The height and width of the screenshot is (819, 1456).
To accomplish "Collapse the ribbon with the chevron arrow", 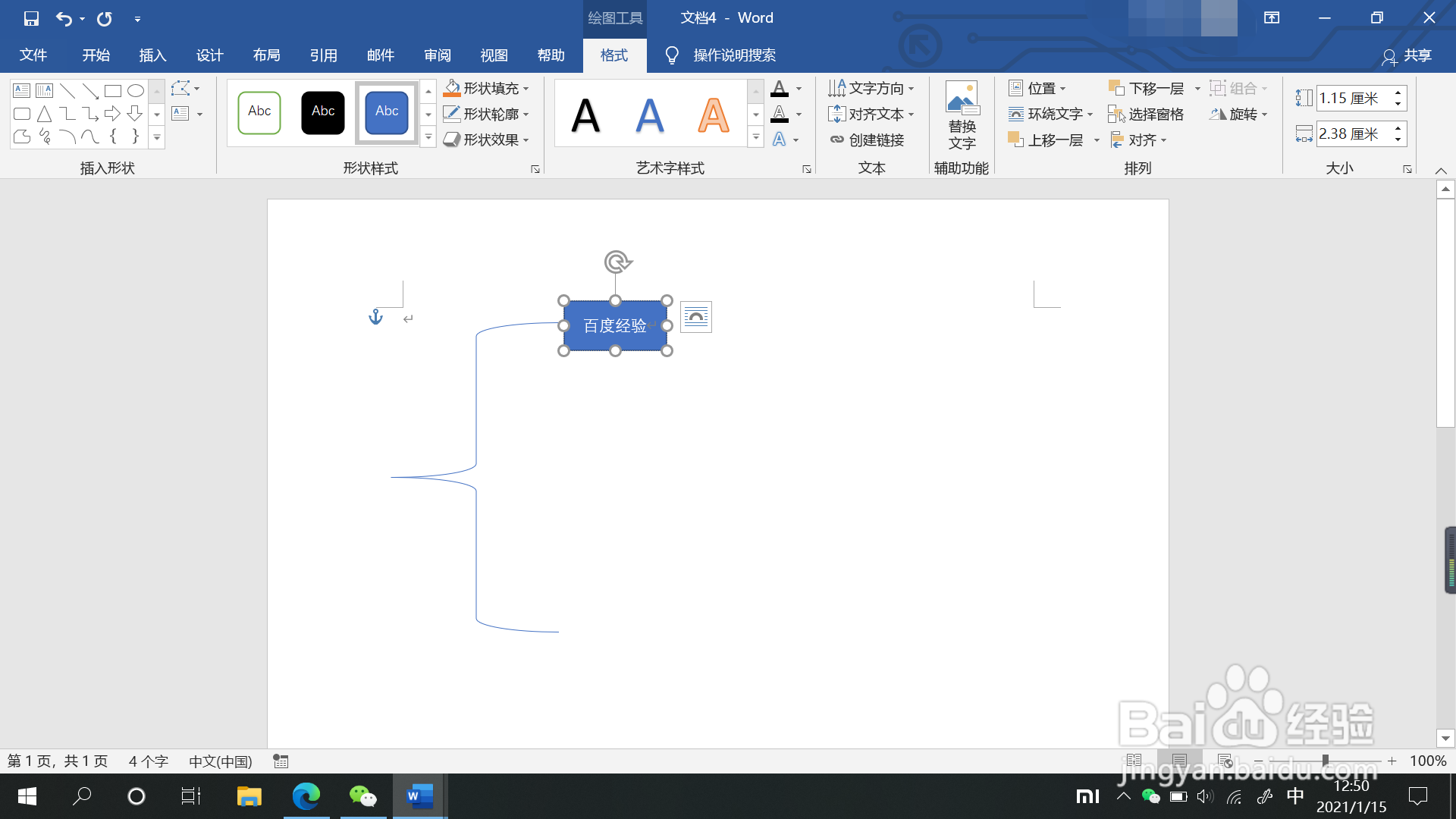I will pyautogui.click(x=1442, y=170).
